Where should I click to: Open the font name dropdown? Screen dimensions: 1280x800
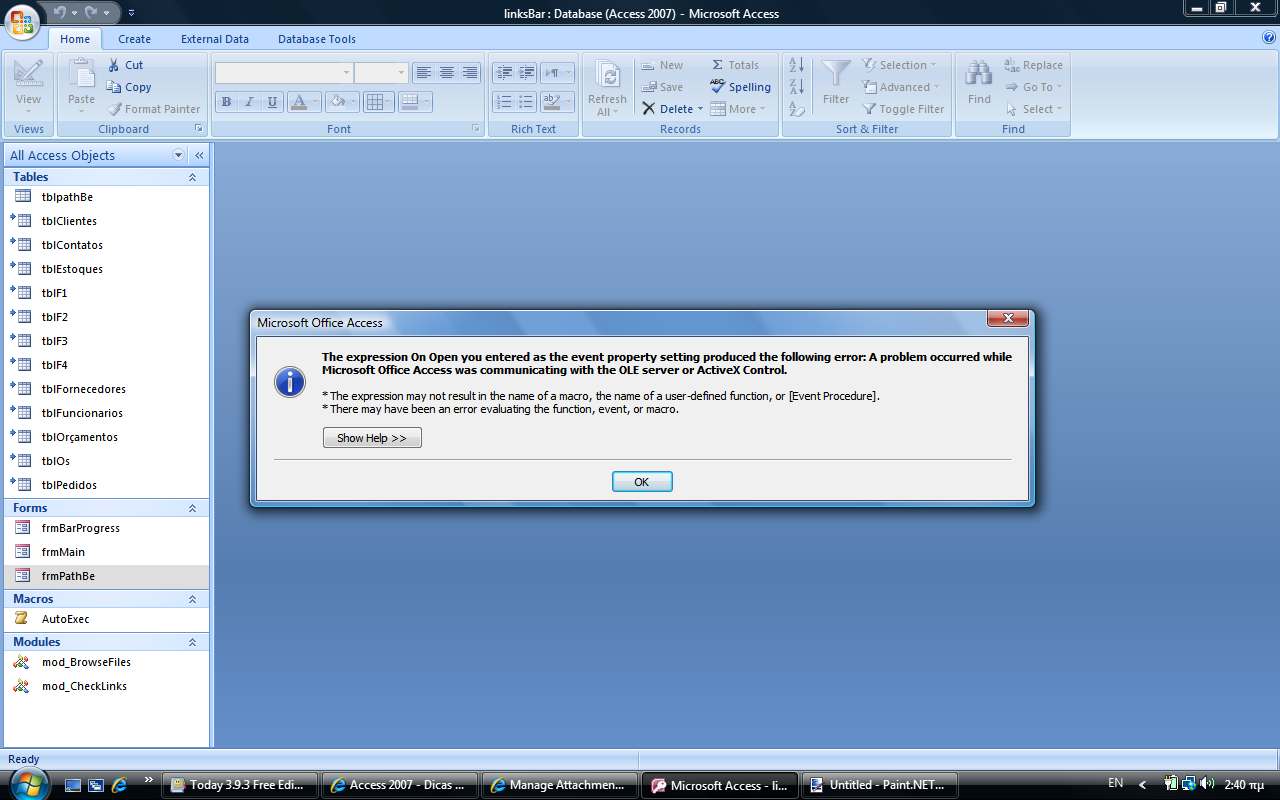point(347,73)
